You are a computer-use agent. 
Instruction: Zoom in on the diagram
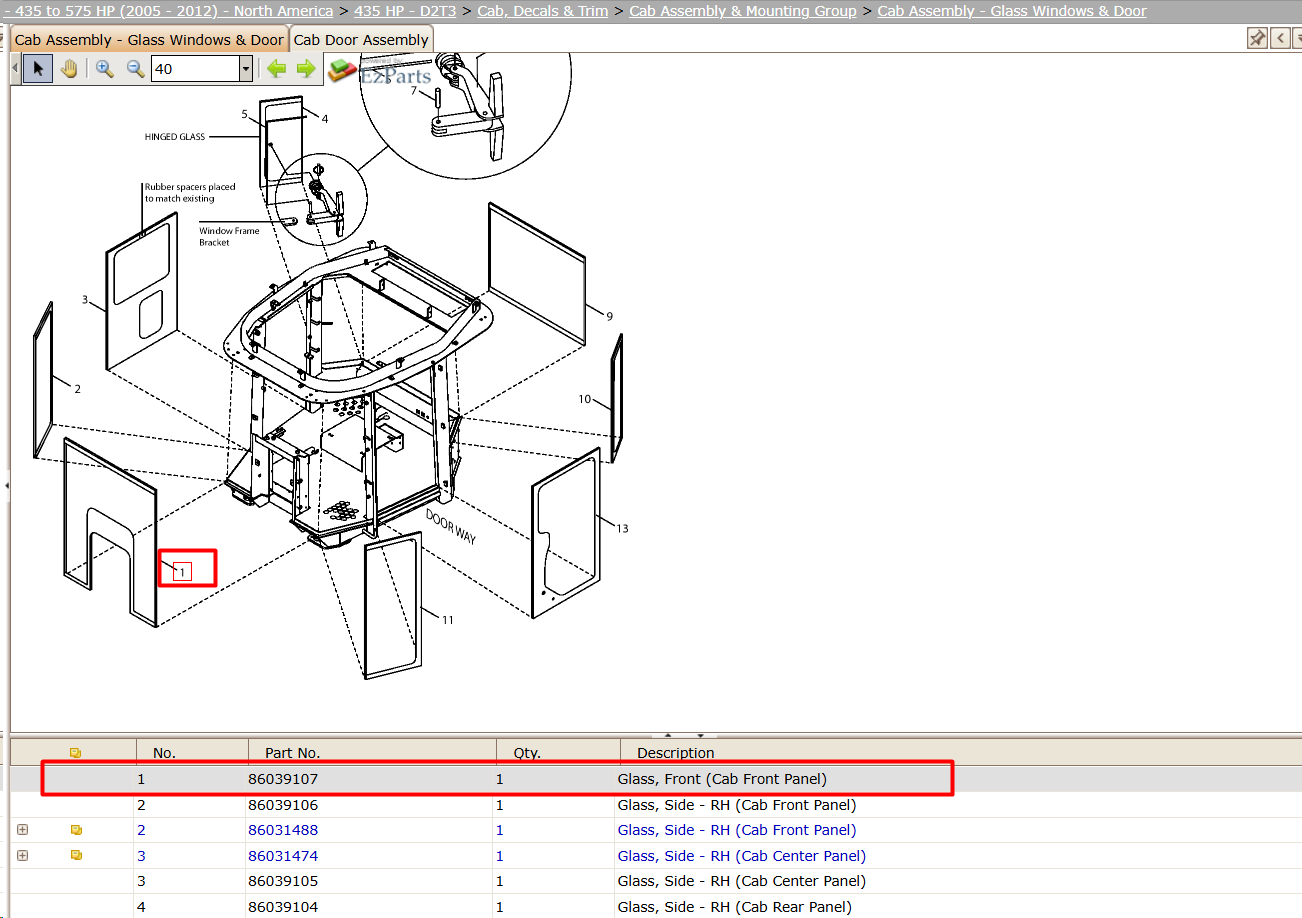(x=104, y=69)
